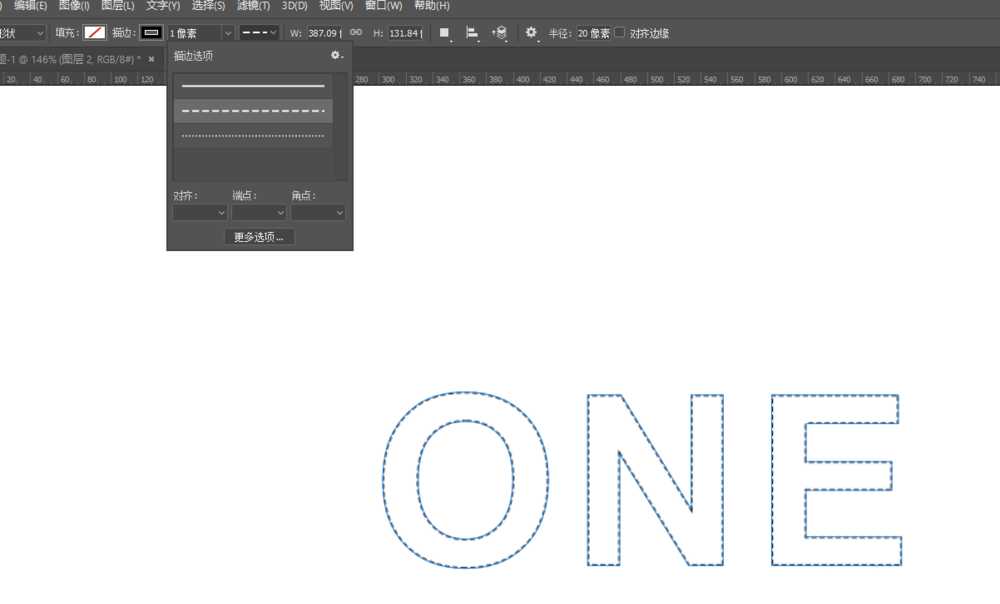1000x604 pixels.
Task: Click the 填充 fill color swatch
Action: tap(95, 33)
